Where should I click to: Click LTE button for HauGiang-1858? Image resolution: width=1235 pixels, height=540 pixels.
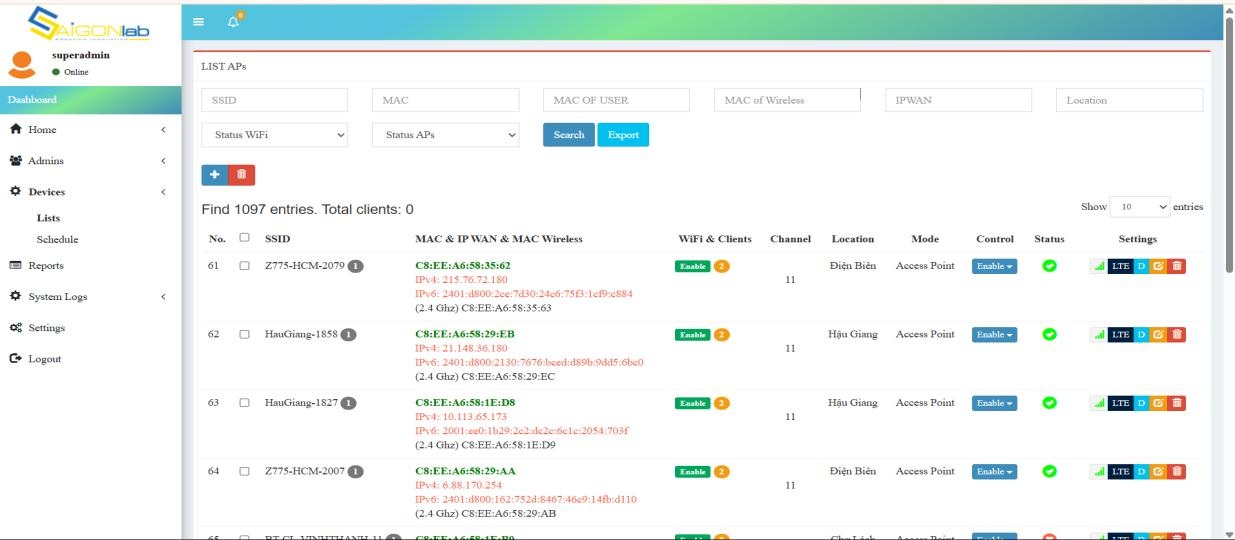1120,334
